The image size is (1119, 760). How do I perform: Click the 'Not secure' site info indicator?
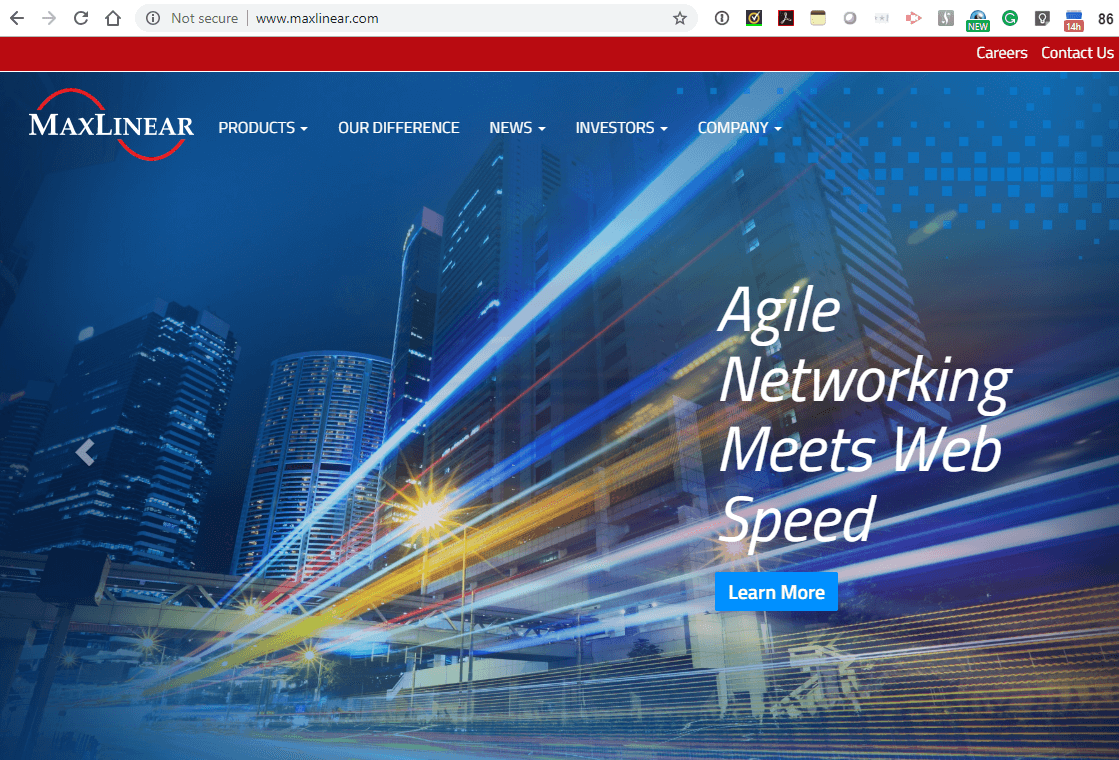192,18
